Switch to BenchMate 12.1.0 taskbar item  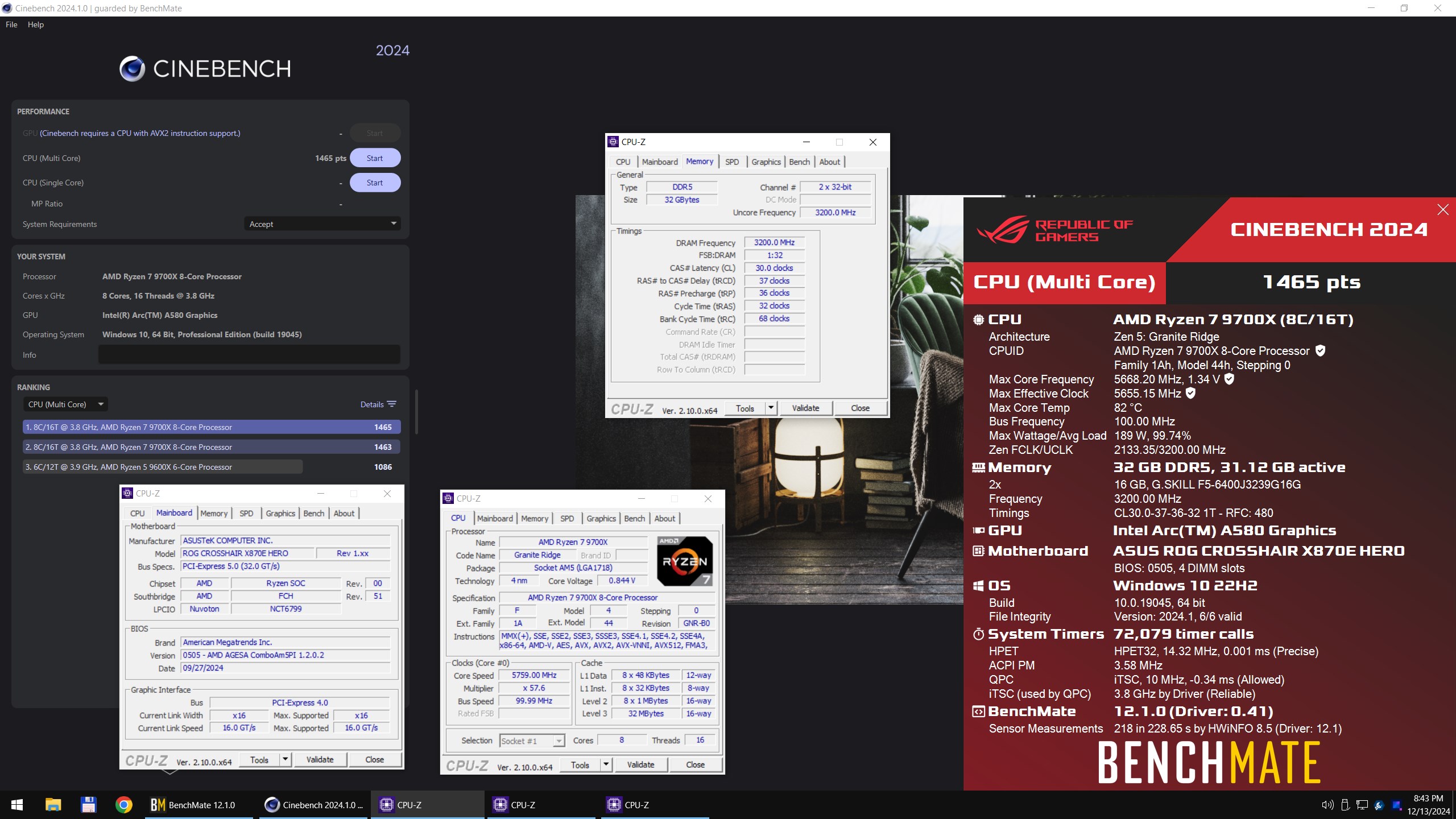coord(199,805)
